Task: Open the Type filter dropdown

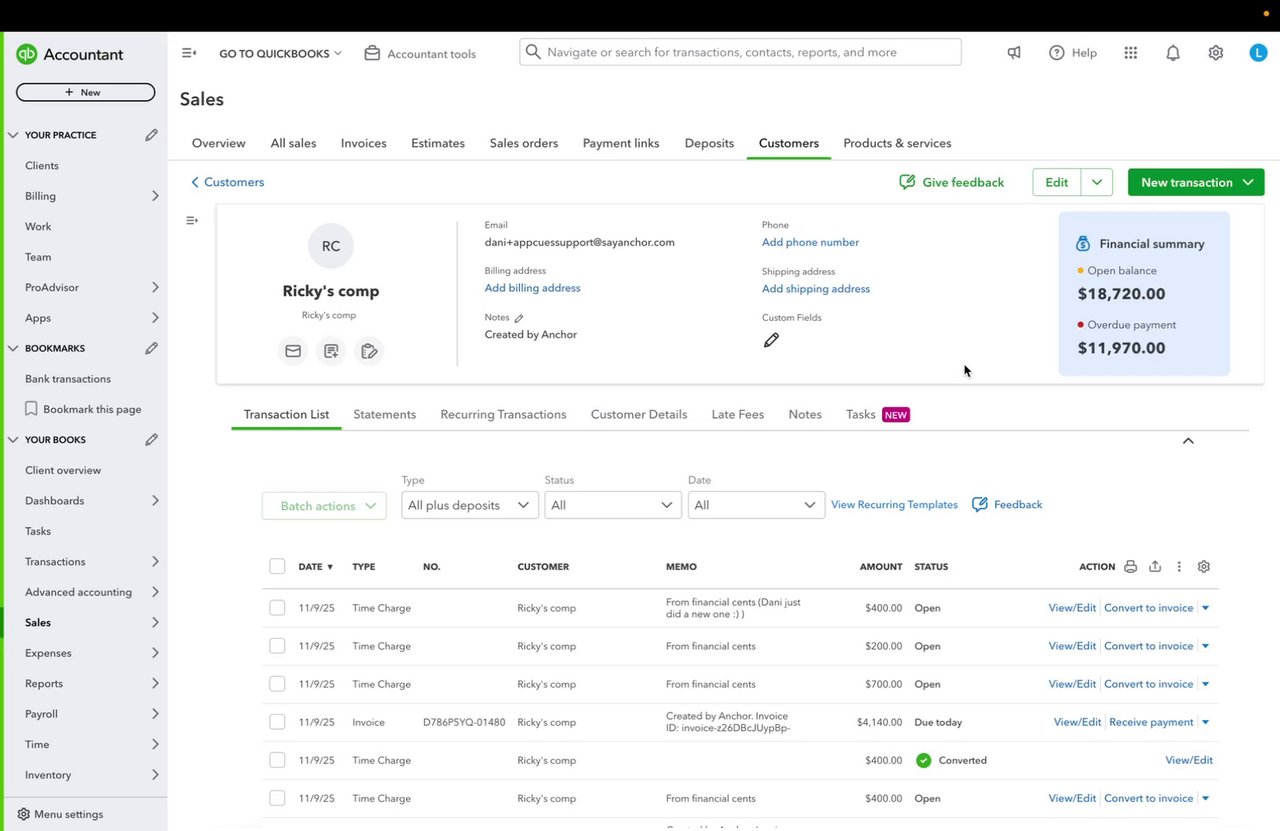Action: [x=469, y=505]
